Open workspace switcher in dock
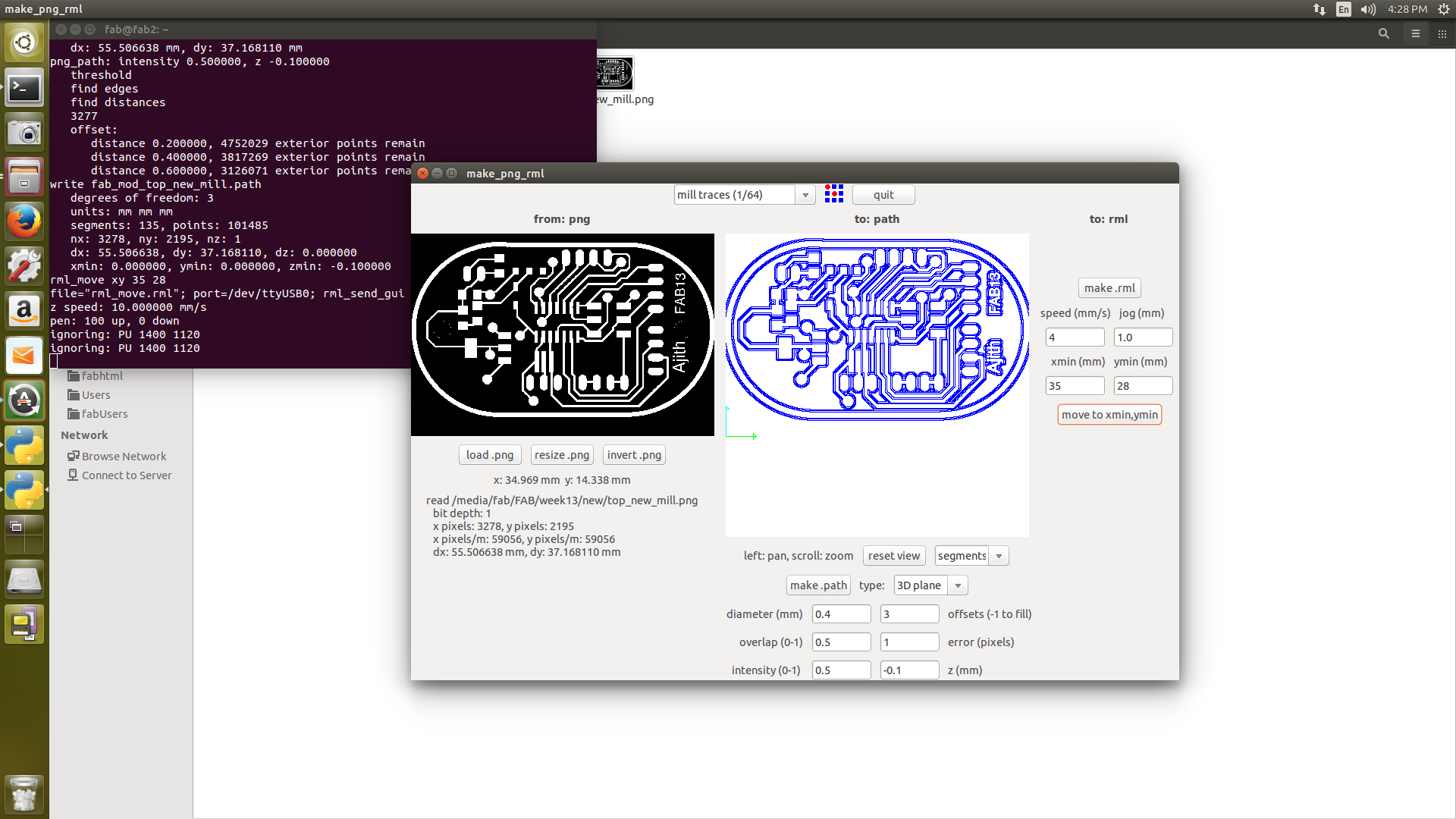 (24, 535)
